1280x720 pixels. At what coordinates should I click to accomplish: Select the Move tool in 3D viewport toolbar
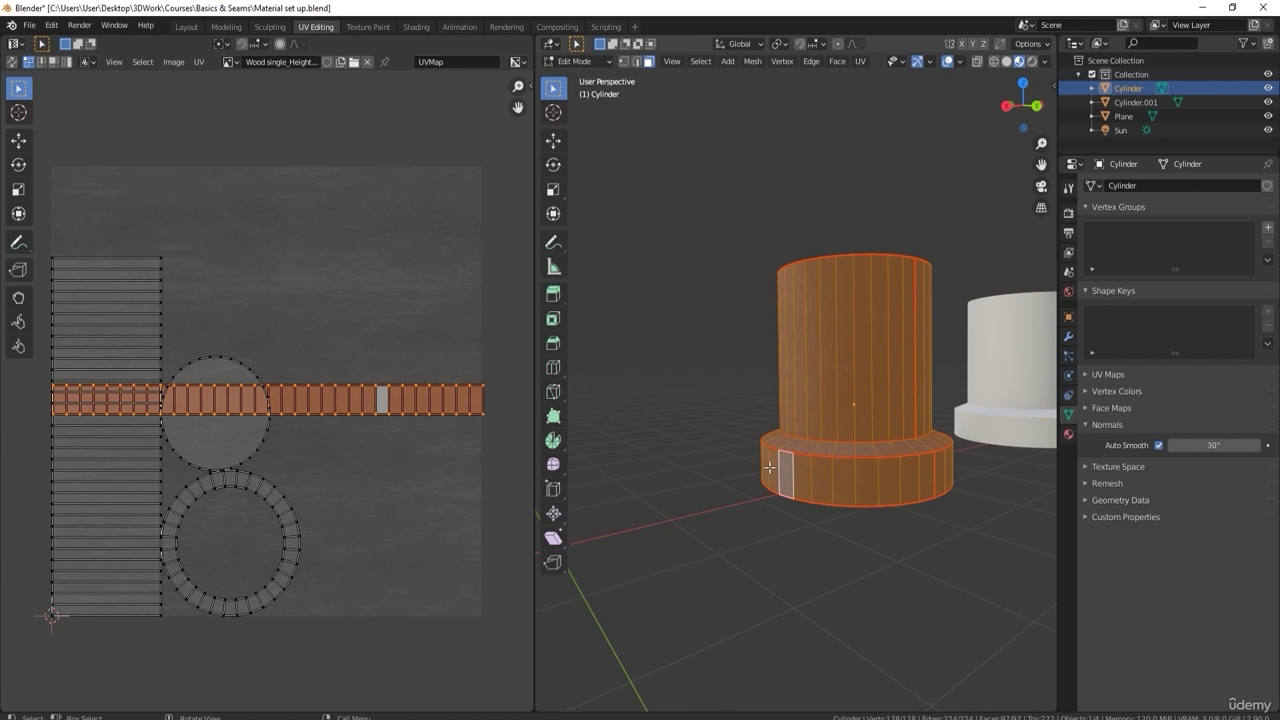pyautogui.click(x=553, y=141)
